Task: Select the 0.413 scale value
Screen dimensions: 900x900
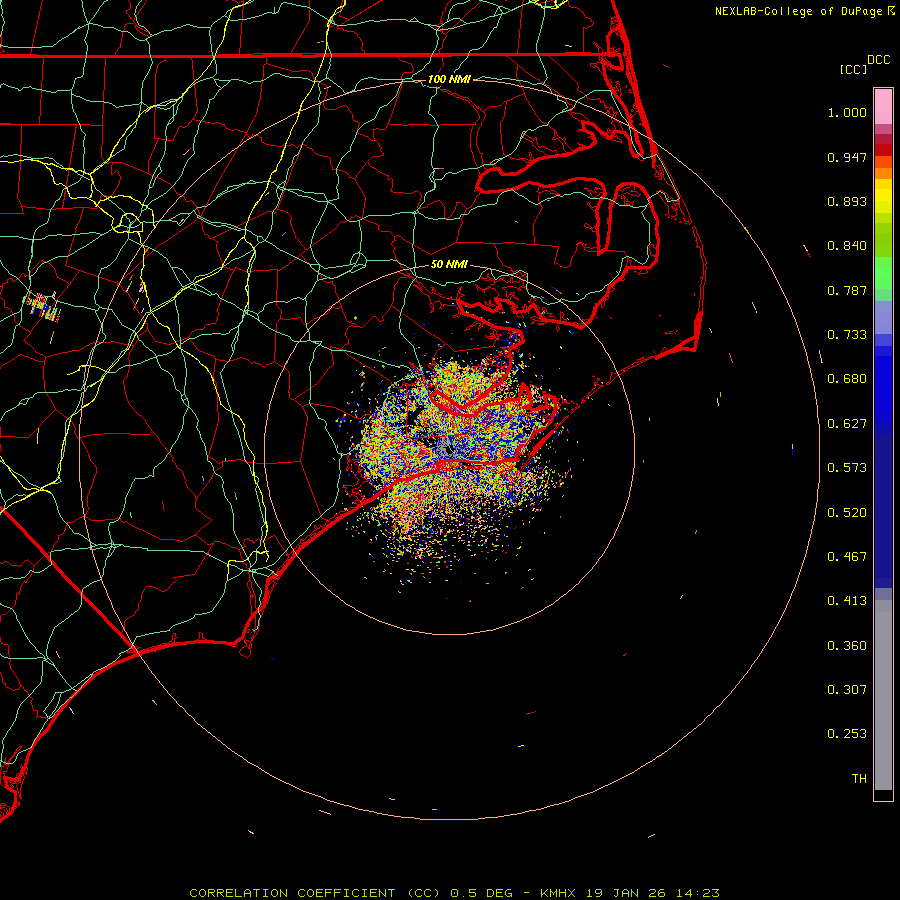Action: pyautogui.click(x=847, y=601)
